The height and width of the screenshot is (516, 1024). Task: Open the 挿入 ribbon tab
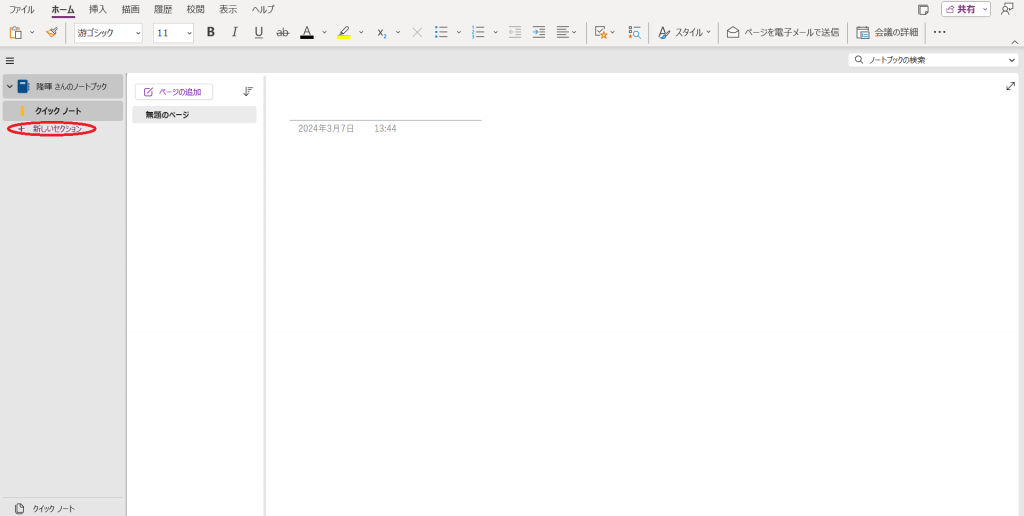point(98,9)
